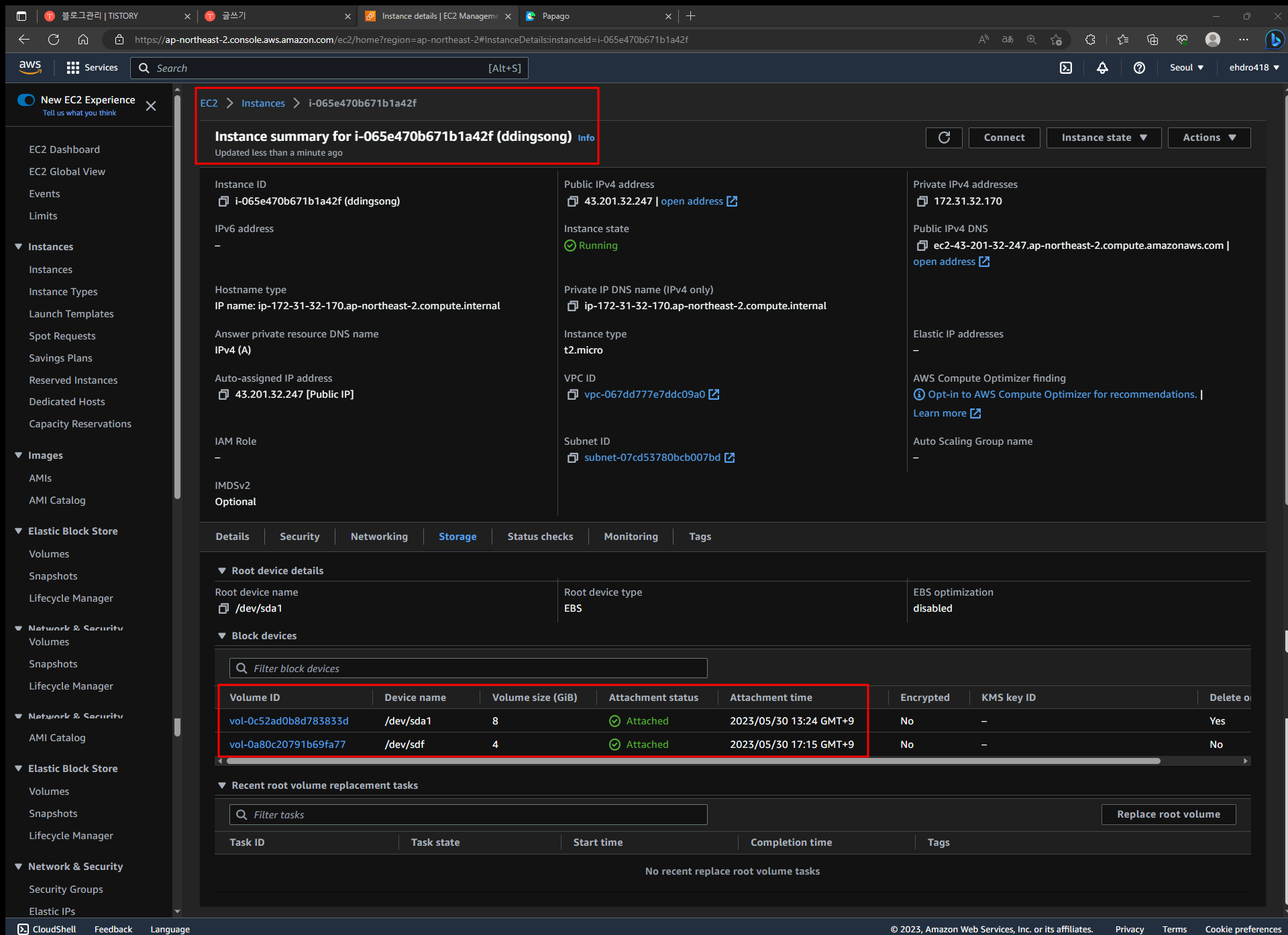Click the block devices horizontal scrollbar
This screenshot has width=1288, height=935.
[693, 761]
